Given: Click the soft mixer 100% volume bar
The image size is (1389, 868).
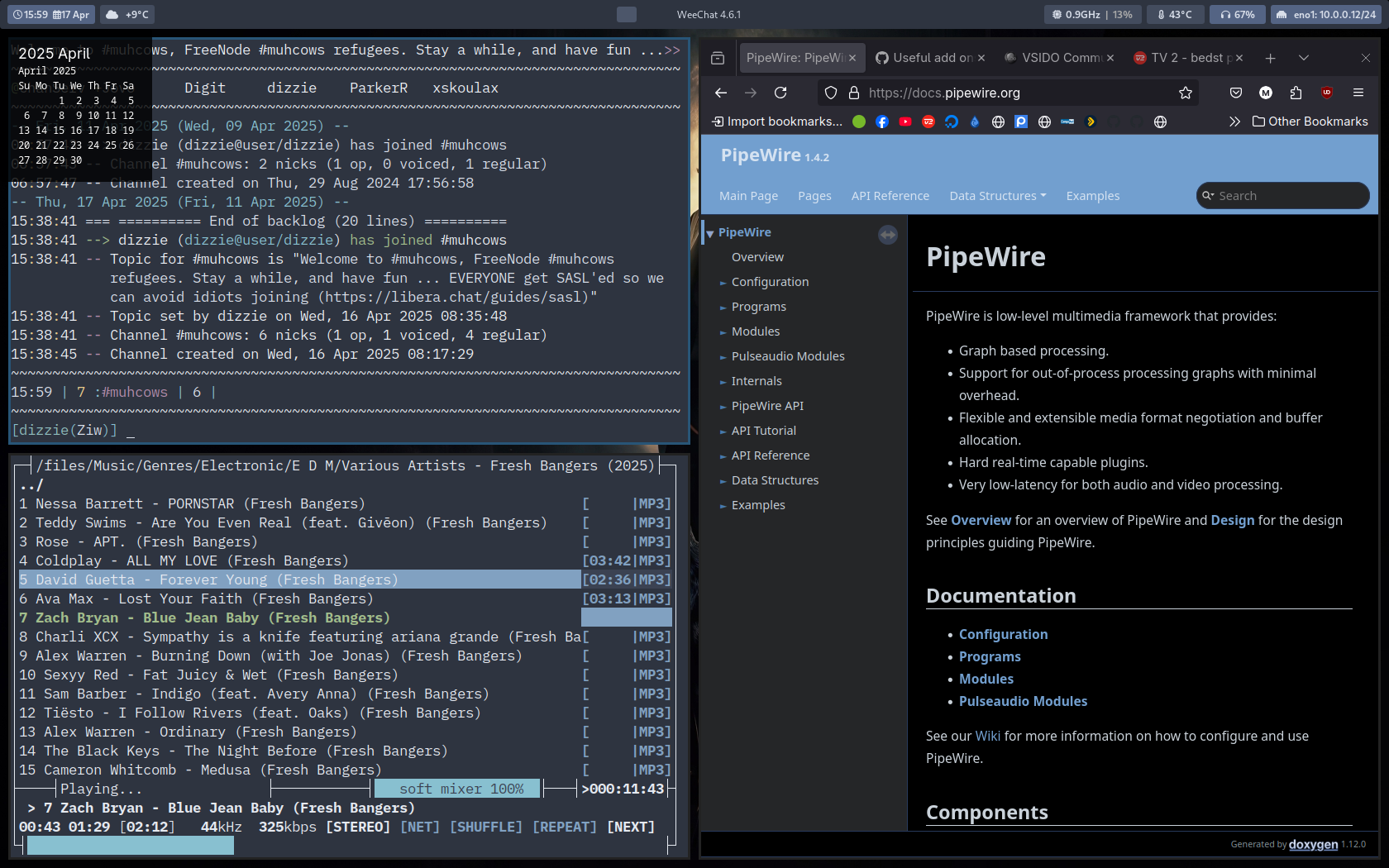Looking at the screenshot, I should [457, 789].
